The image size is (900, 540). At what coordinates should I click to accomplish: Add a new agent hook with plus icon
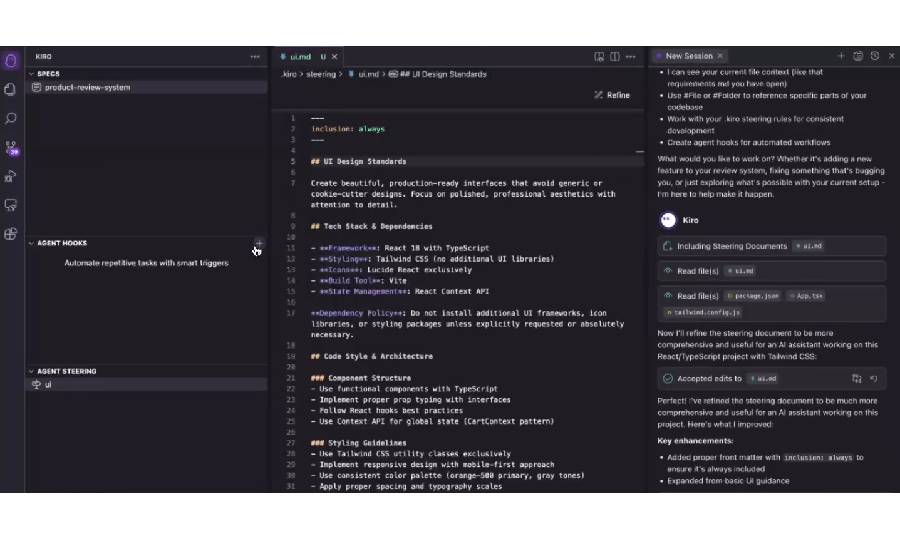click(x=259, y=243)
